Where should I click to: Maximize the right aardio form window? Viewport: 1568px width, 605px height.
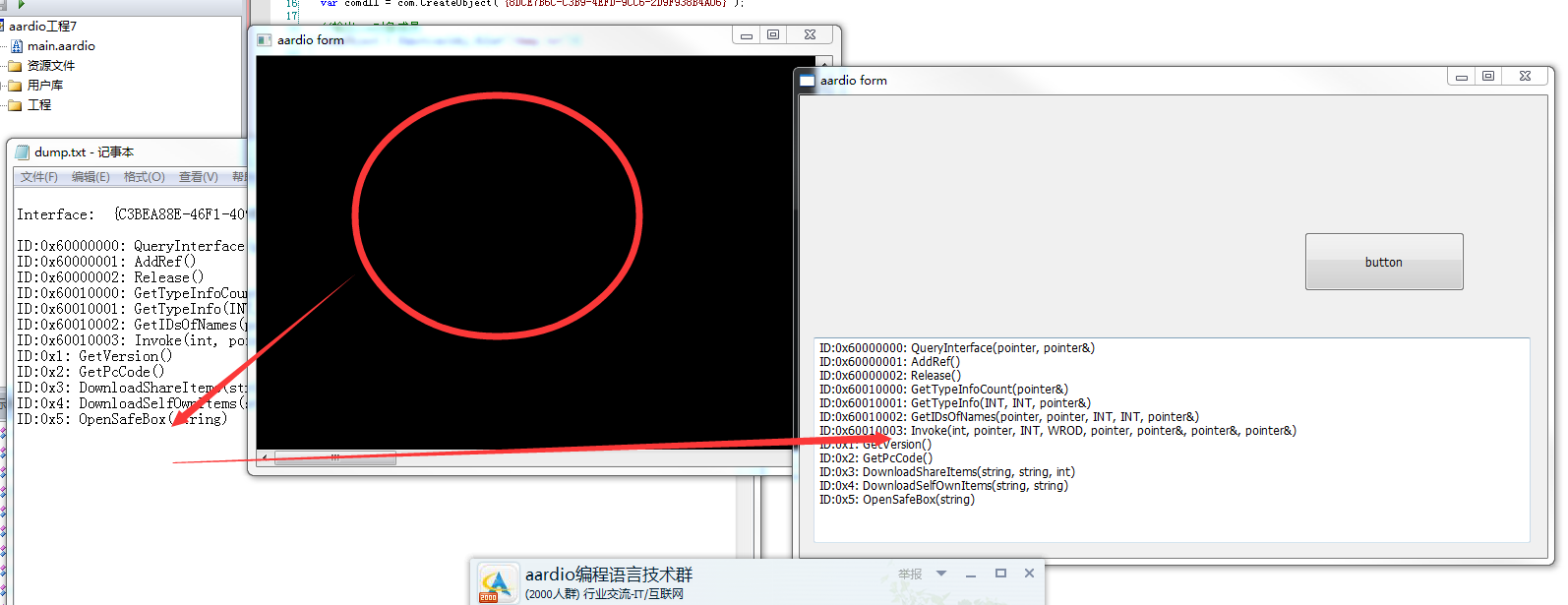tap(1488, 77)
